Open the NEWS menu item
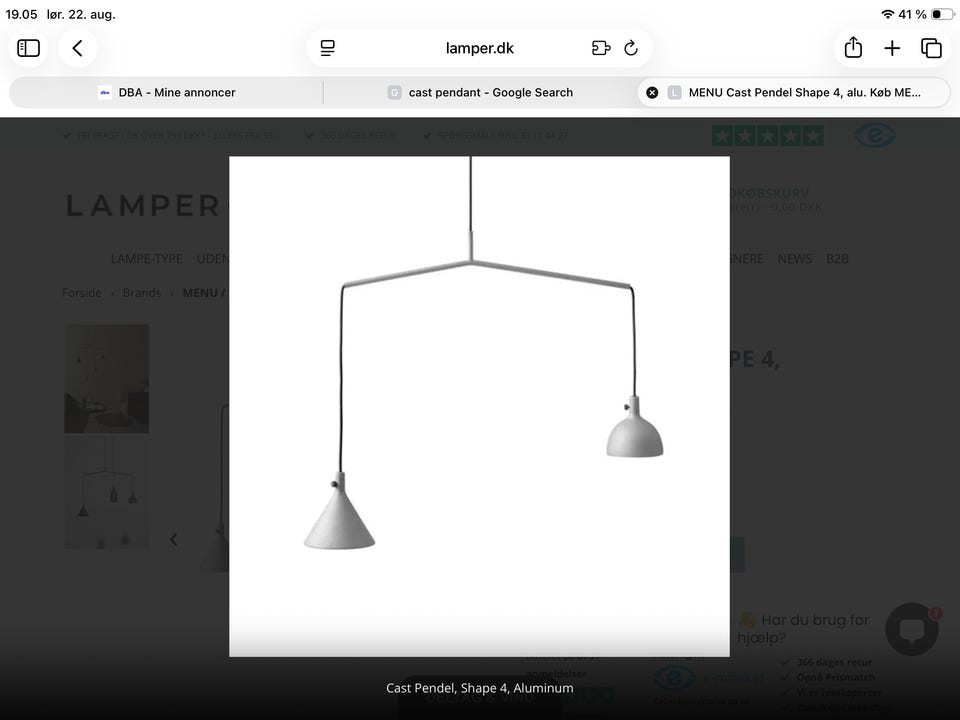Image resolution: width=960 pixels, height=720 pixels. (795, 258)
